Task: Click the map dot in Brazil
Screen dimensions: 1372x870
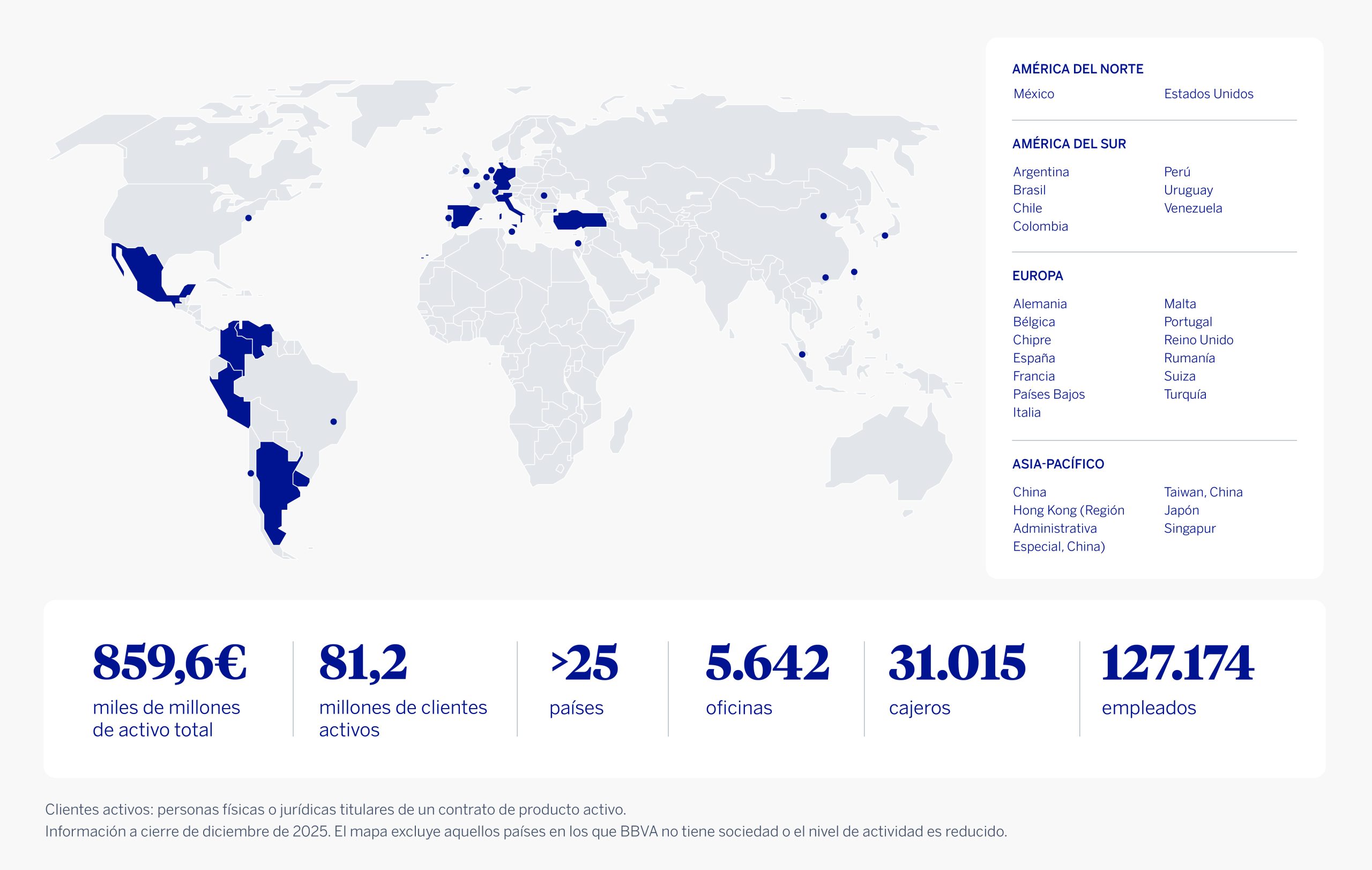Action: pyautogui.click(x=334, y=422)
